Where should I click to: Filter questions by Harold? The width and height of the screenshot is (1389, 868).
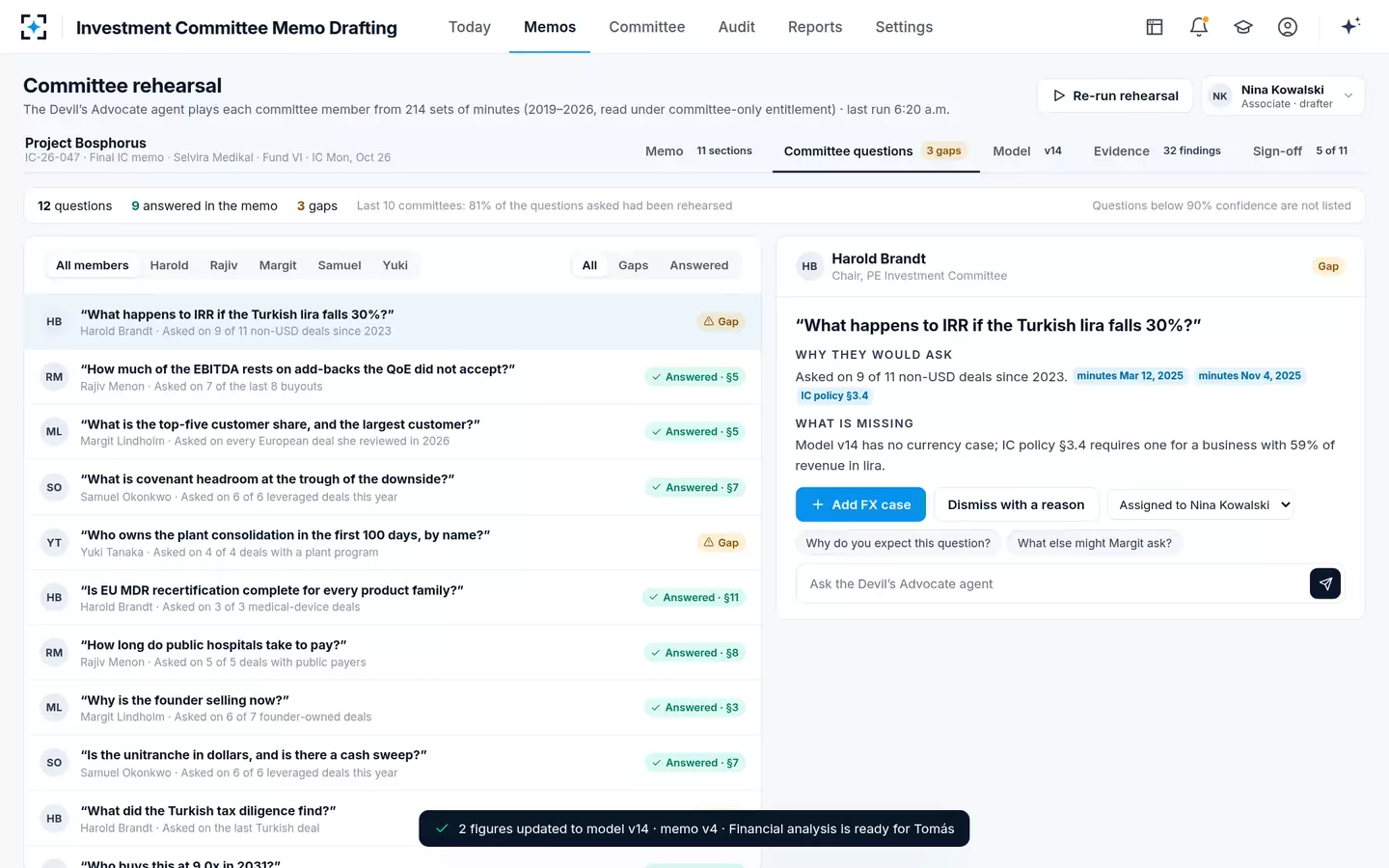pyautogui.click(x=170, y=265)
